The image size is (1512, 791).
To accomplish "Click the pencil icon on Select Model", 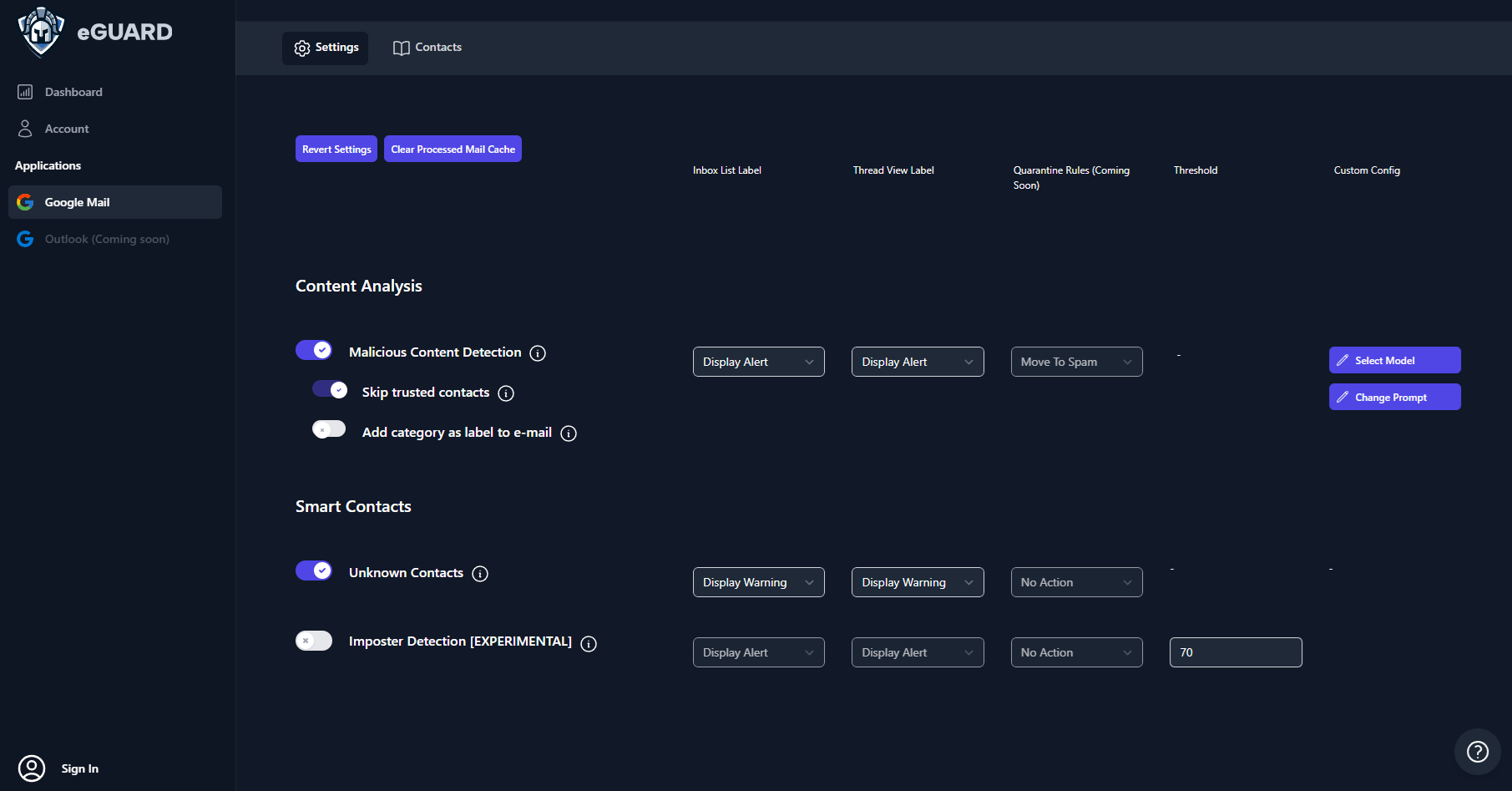I will pyautogui.click(x=1343, y=360).
